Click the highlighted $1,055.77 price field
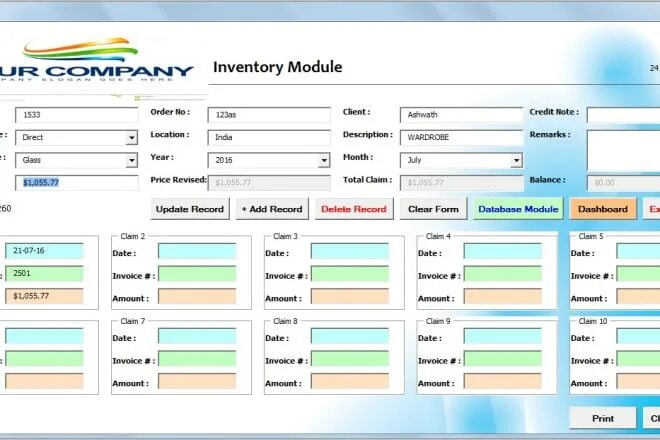 [x=77, y=183]
